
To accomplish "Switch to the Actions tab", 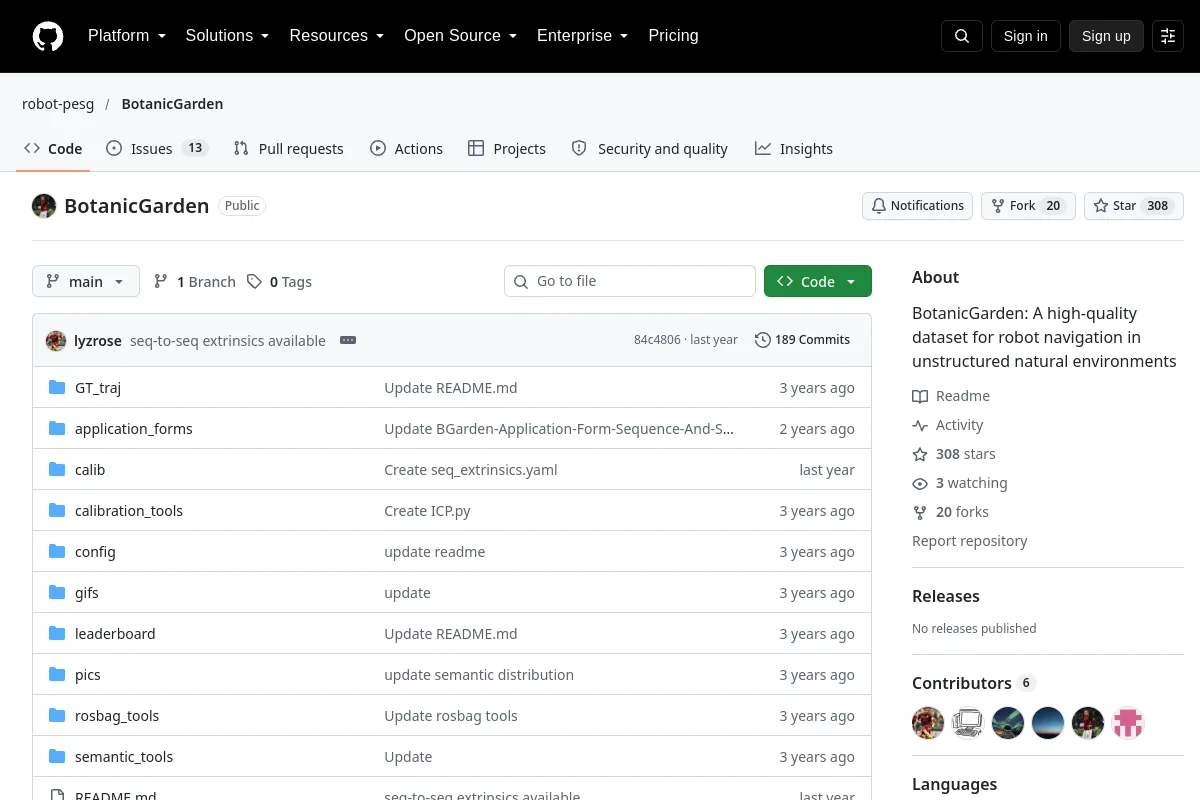I will point(406,149).
